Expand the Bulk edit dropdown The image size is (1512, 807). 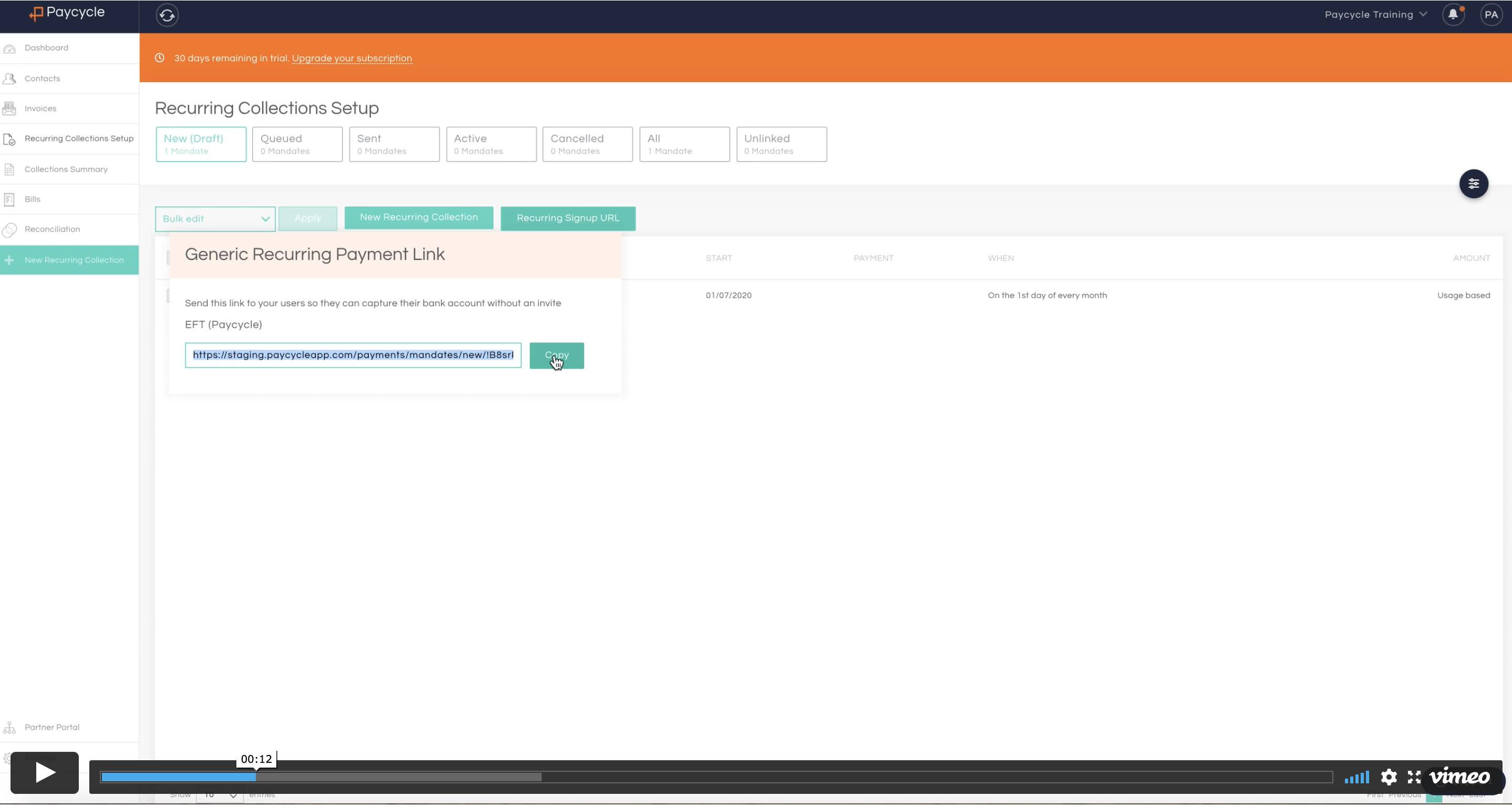point(215,219)
